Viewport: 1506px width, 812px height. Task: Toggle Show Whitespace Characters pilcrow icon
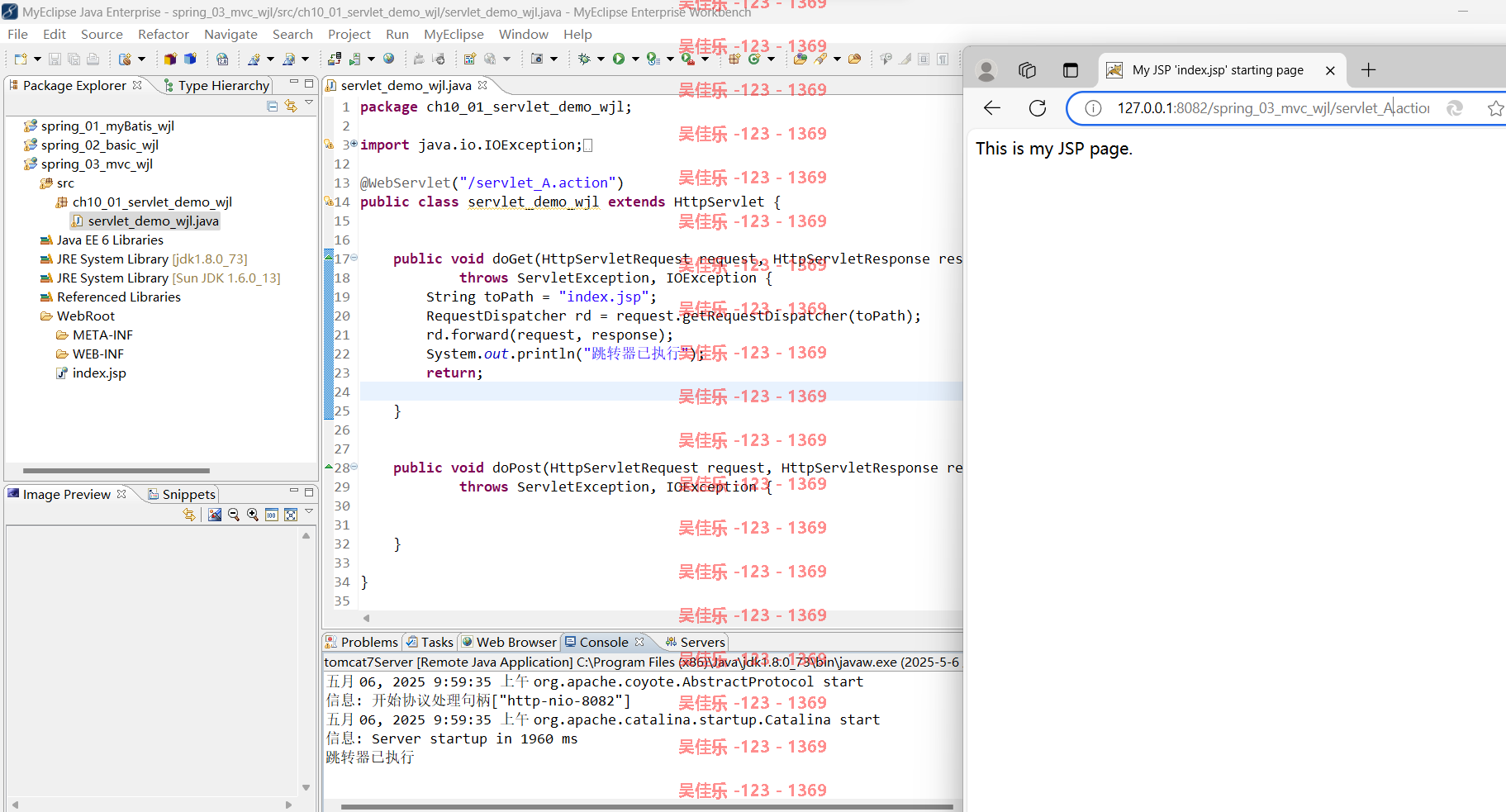pos(943,59)
